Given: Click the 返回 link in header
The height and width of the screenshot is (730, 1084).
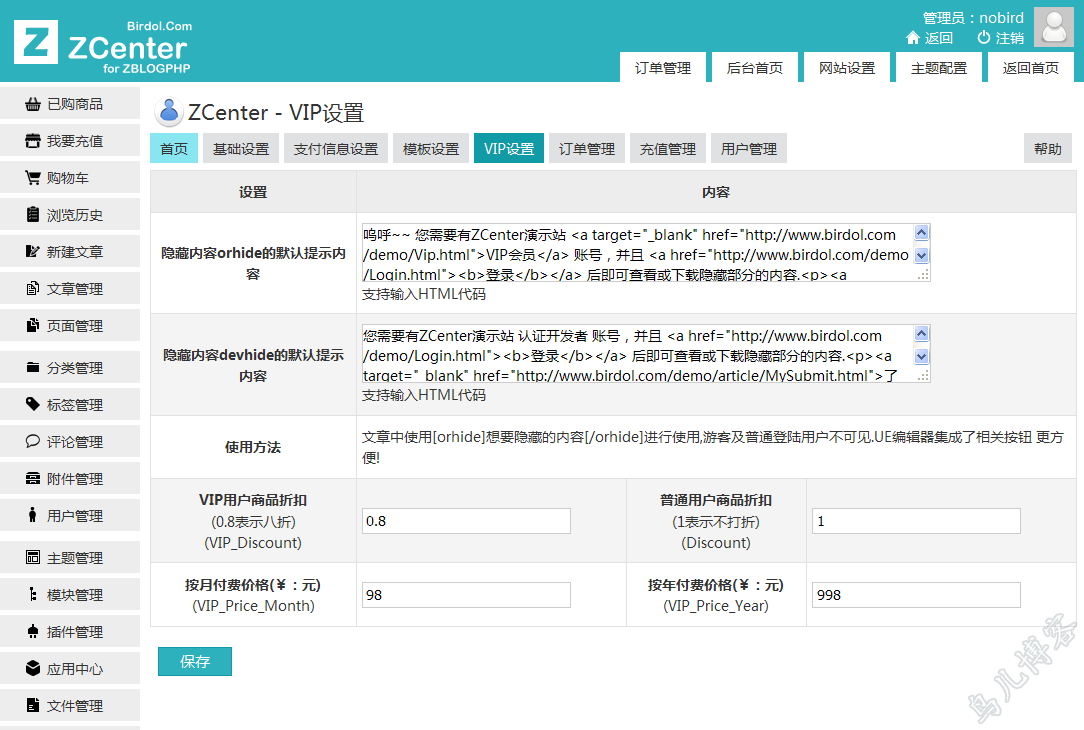Looking at the screenshot, I should (x=939, y=38).
